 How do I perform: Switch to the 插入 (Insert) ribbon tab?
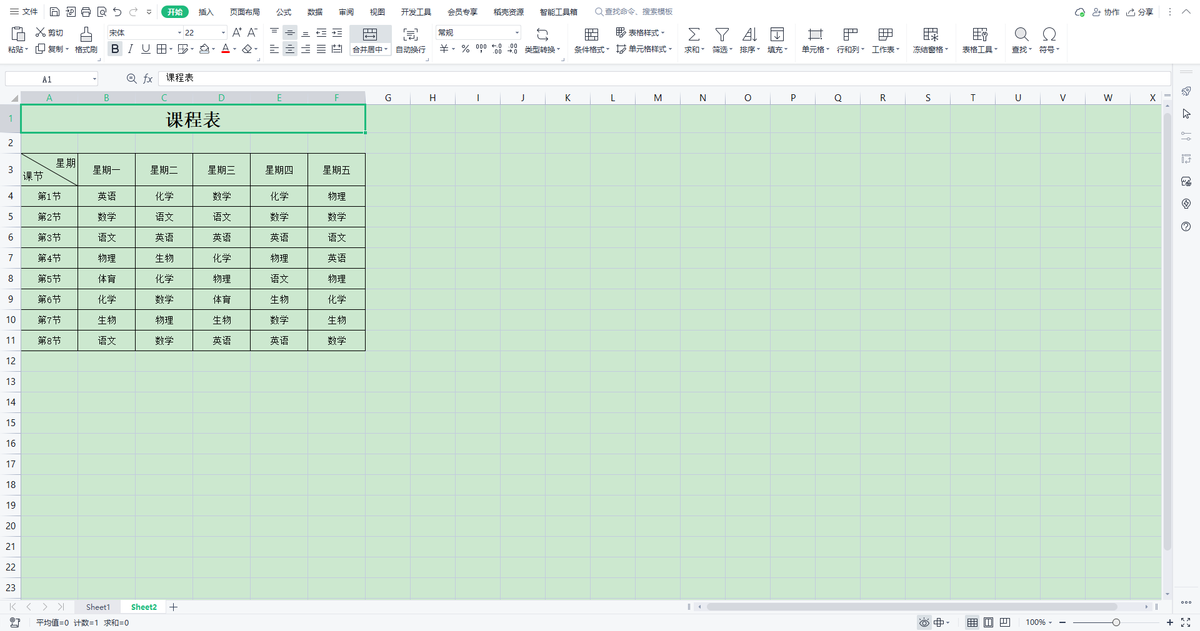[x=206, y=12]
